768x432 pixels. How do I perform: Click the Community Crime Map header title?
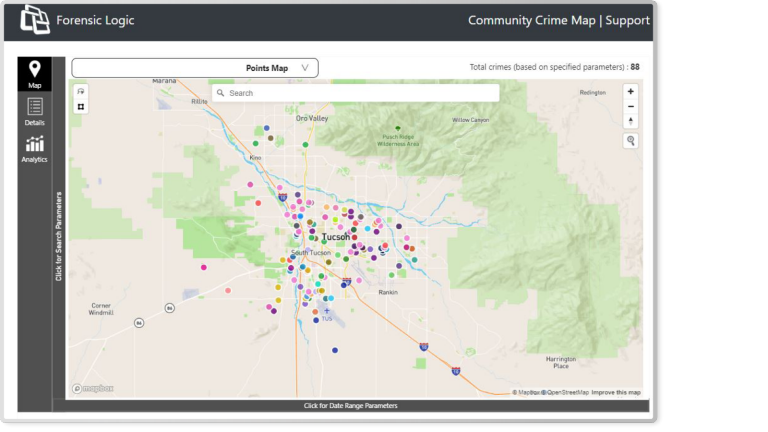[x=531, y=20]
